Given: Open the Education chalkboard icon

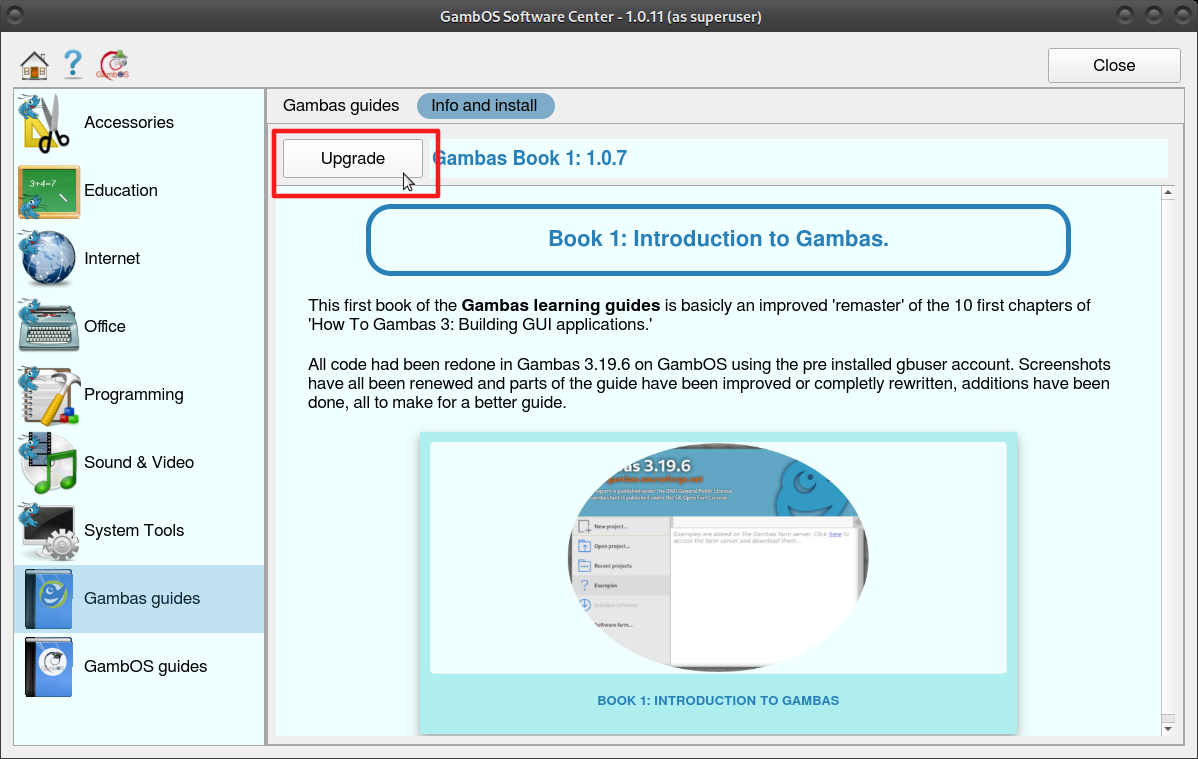Looking at the screenshot, I should [x=47, y=191].
